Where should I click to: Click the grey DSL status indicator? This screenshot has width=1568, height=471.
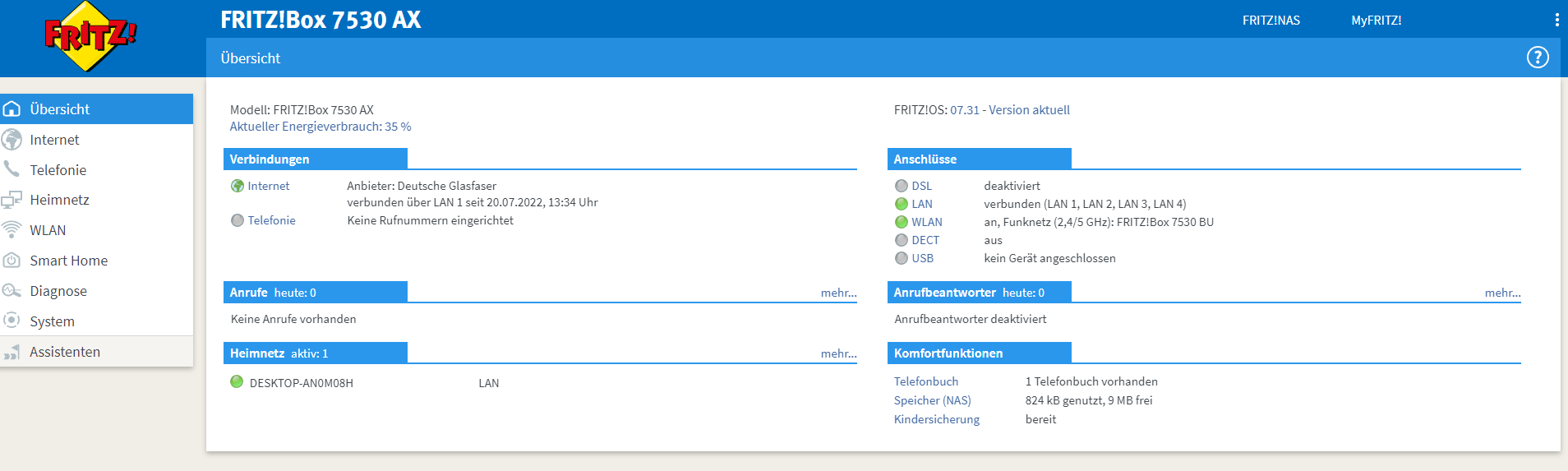pyautogui.click(x=902, y=186)
